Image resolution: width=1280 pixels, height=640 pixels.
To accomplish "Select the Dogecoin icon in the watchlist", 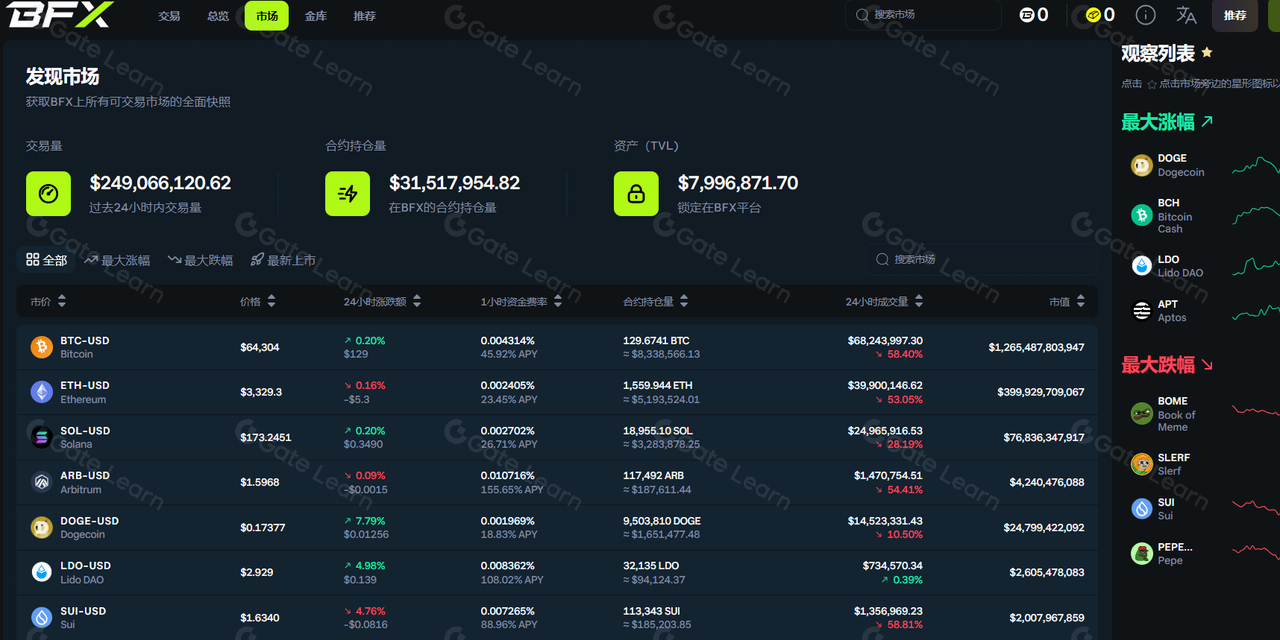I will (x=1141, y=164).
